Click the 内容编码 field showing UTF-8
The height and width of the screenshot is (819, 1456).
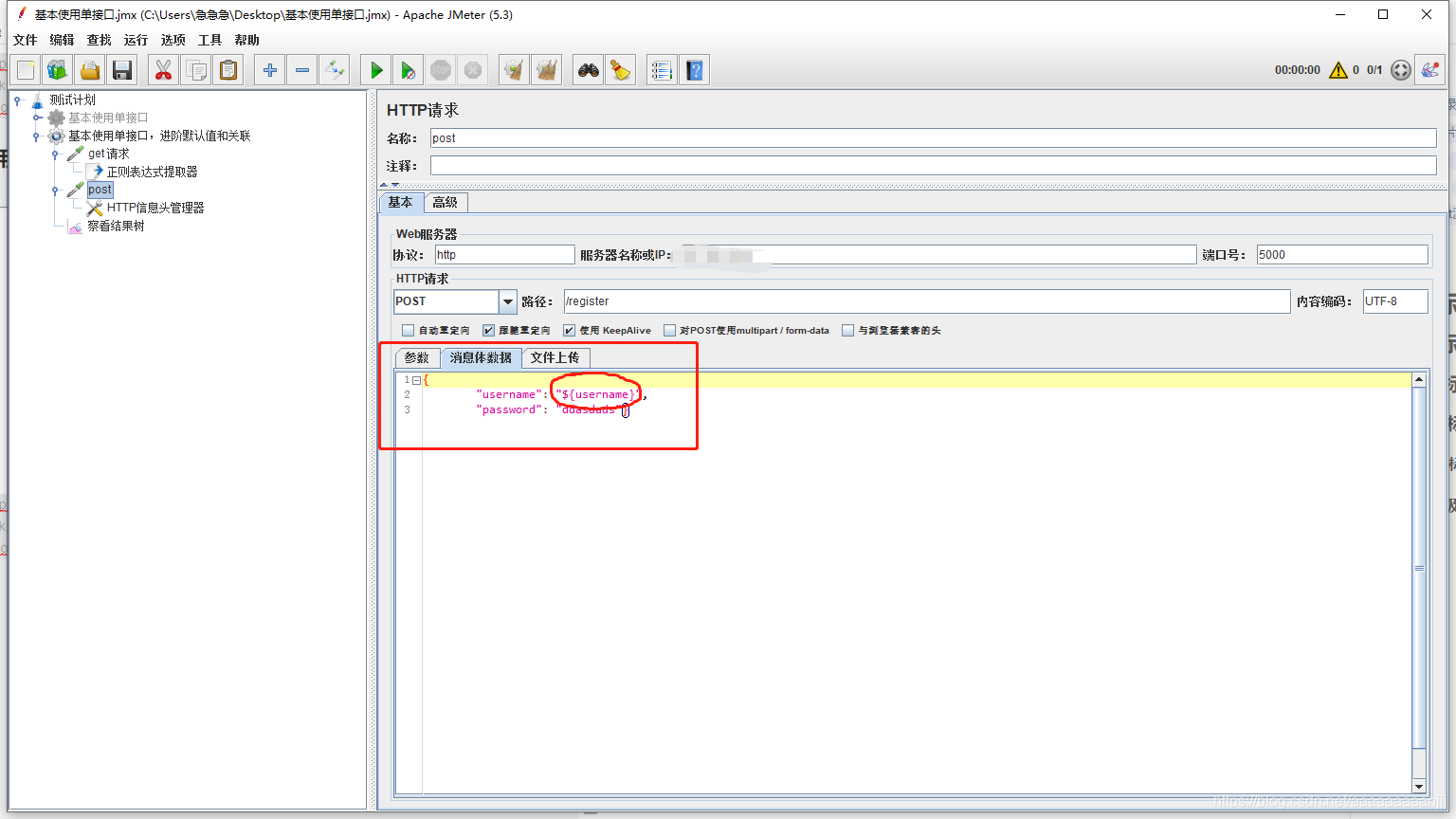tap(1395, 301)
